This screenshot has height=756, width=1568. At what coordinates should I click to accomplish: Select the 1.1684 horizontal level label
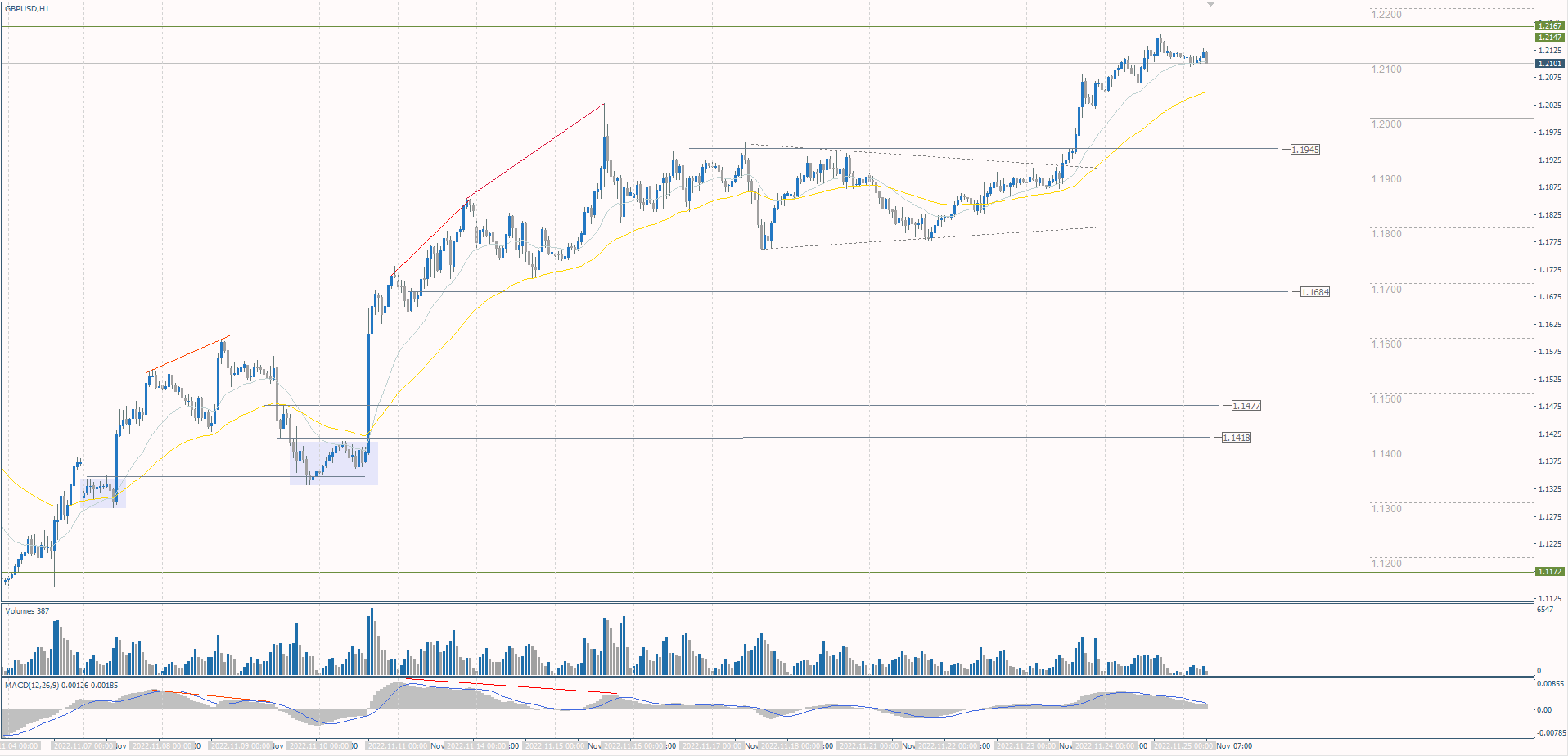pyautogui.click(x=1315, y=292)
